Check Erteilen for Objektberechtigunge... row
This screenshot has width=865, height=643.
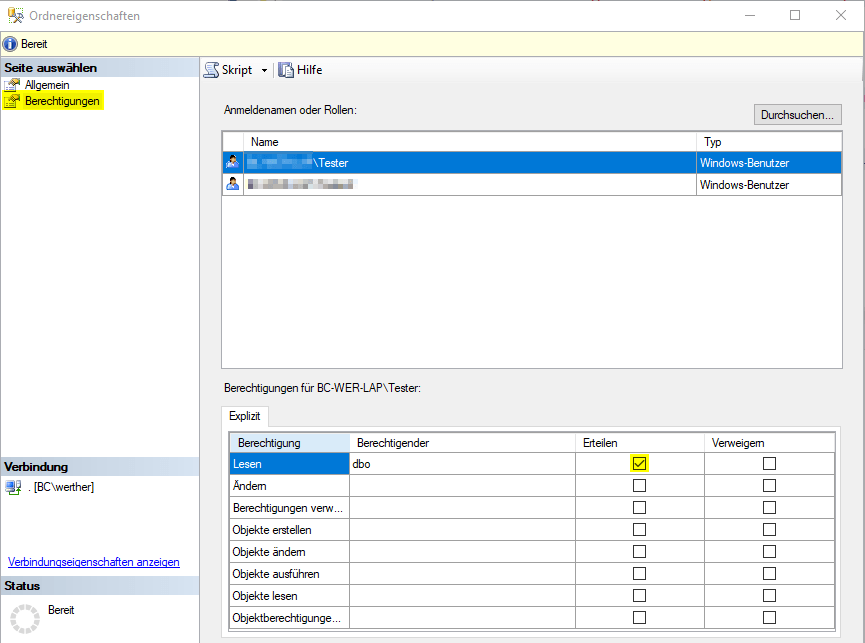point(639,618)
